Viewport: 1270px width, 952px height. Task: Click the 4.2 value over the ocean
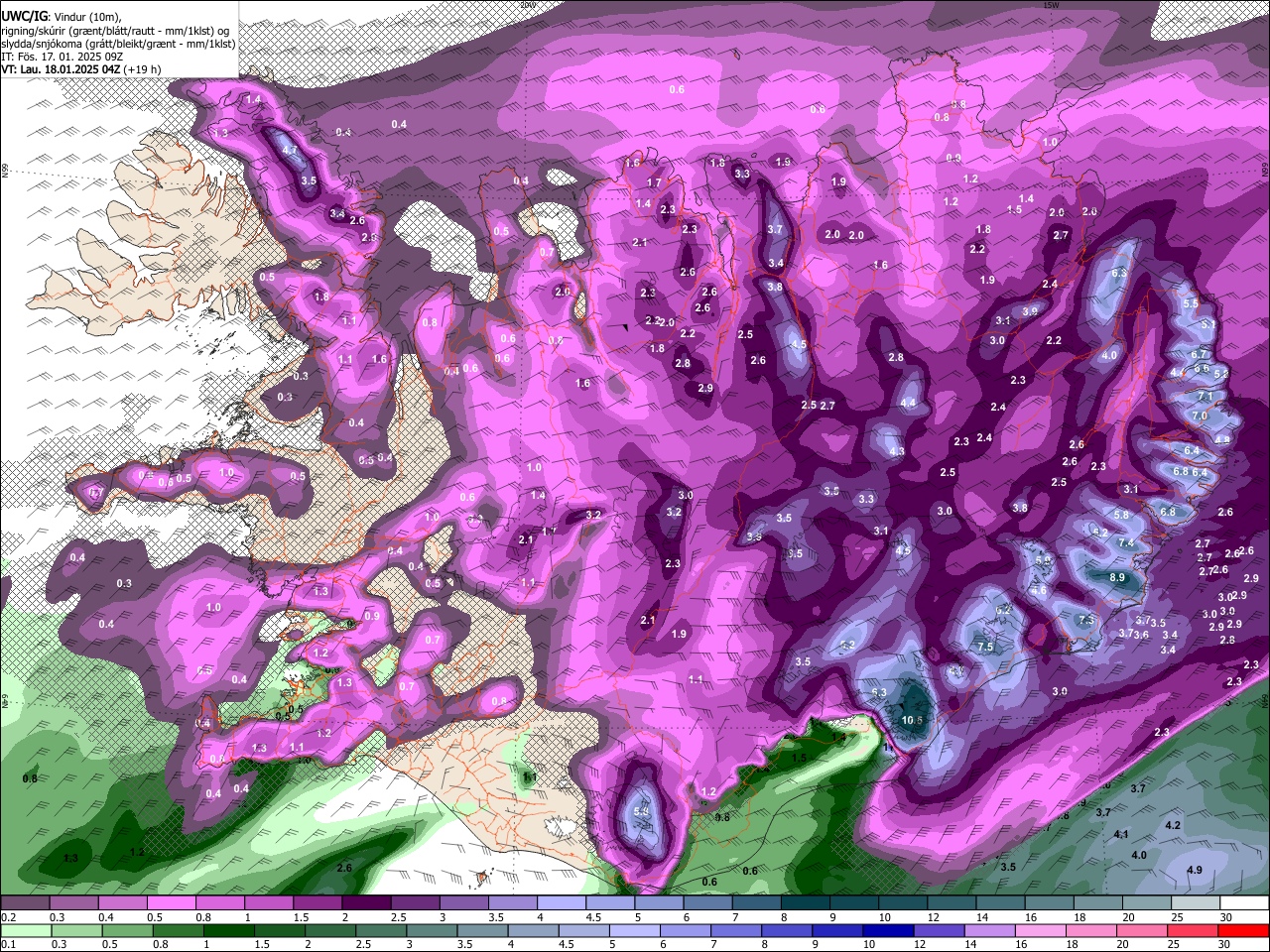[x=1173, y=825]
